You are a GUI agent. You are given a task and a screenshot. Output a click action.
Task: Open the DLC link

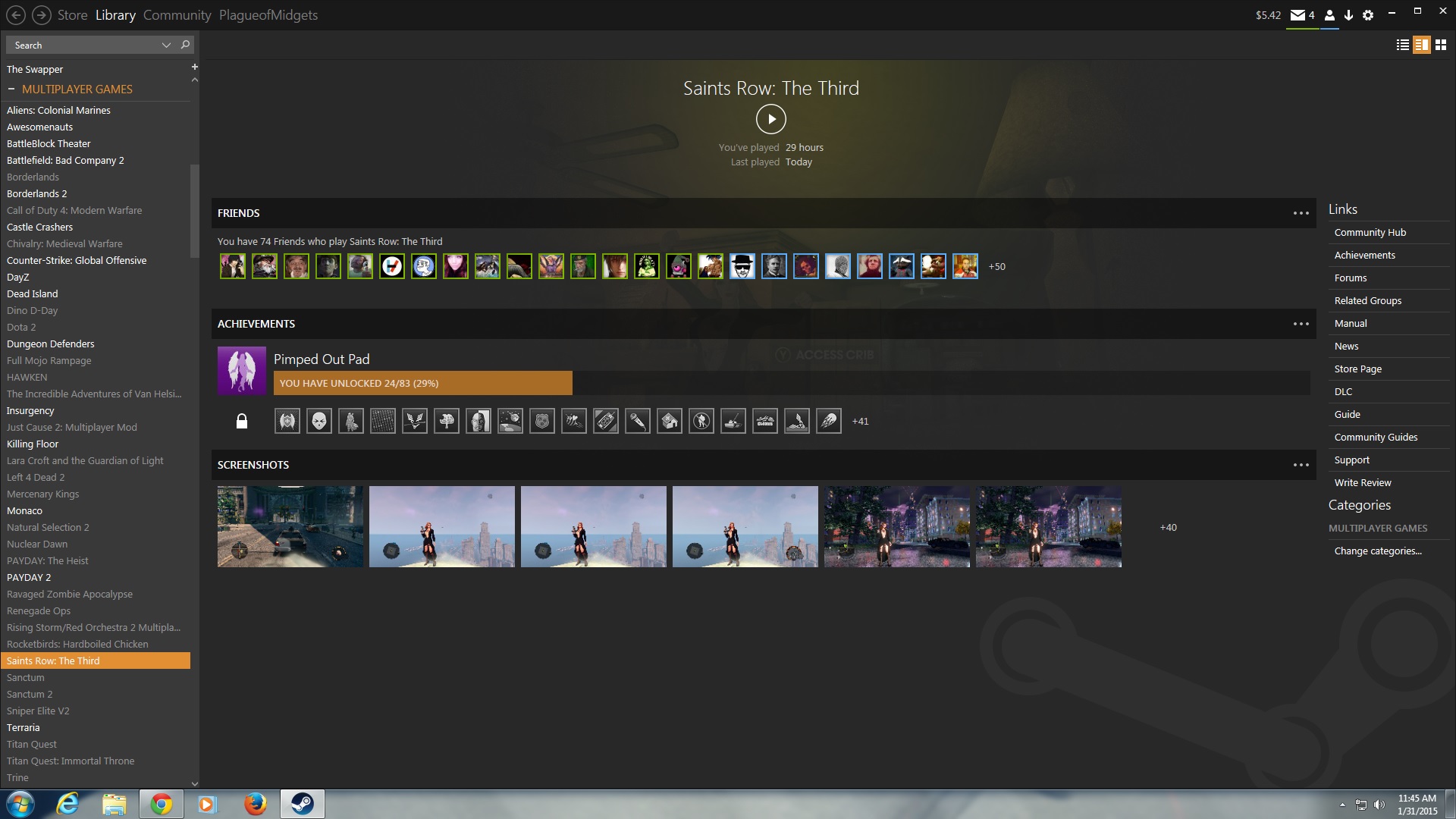tap(1344, 392)
